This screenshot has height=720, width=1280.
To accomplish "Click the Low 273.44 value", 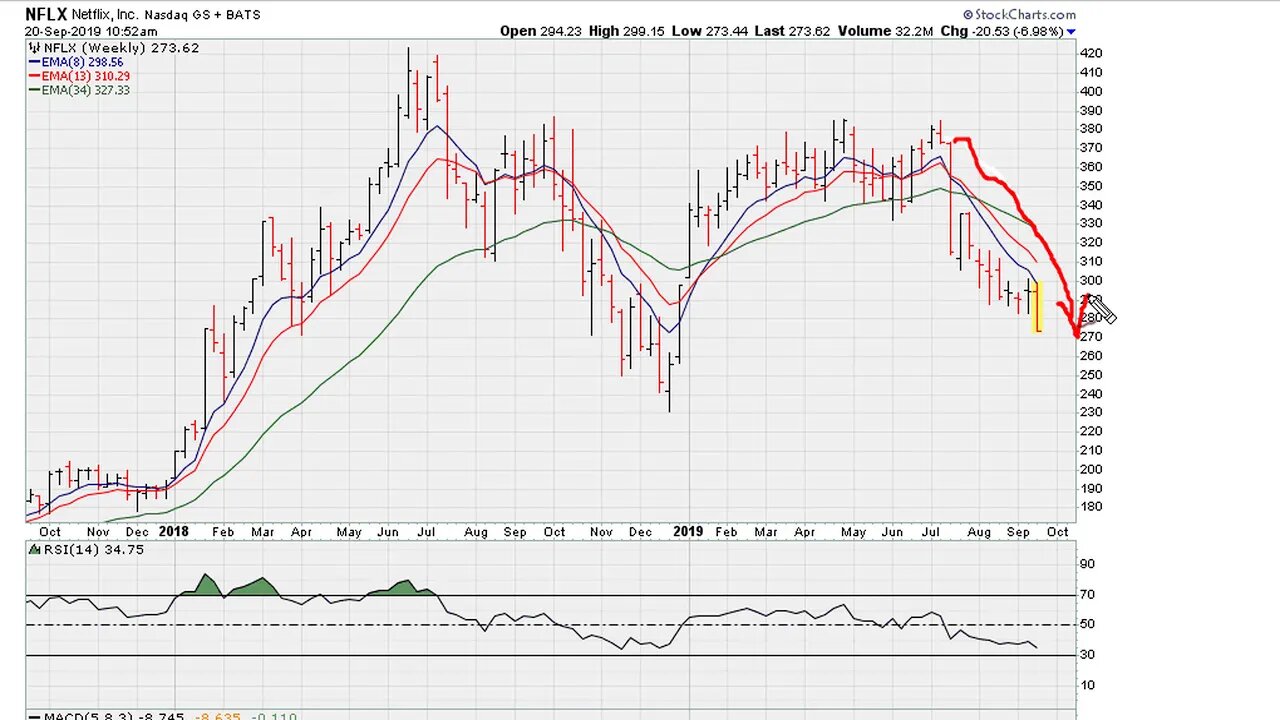I will pos(708,31).
